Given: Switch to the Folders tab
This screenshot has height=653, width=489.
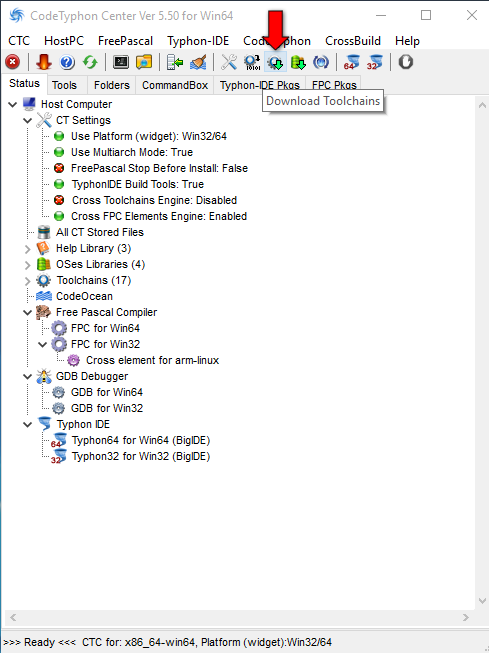Looking at the screenshot, I should point(112,85).
